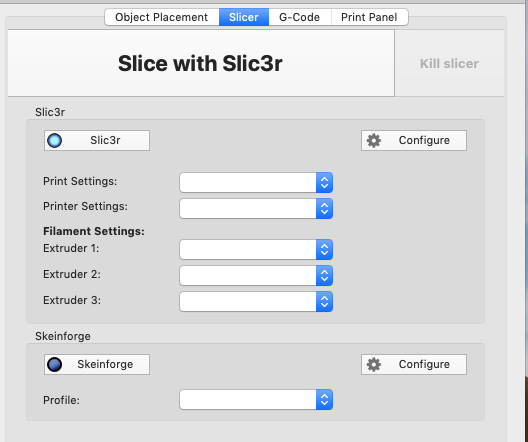Image resolution: width=528 pixels, height=442 pixels.
Task: Switch to the Object Placement tab
Action: click(162, 17)
